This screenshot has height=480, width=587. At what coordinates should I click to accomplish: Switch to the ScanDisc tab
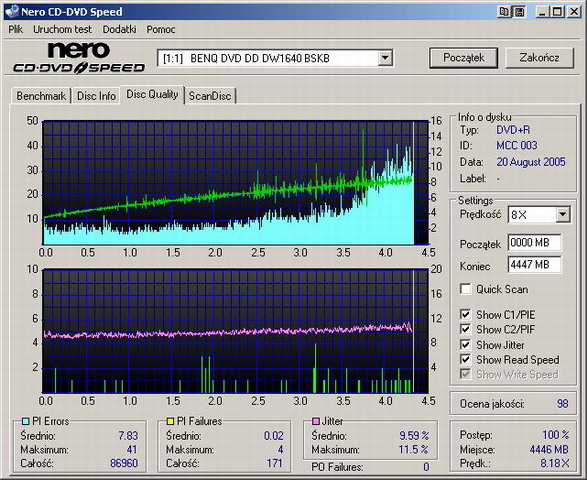210,96
